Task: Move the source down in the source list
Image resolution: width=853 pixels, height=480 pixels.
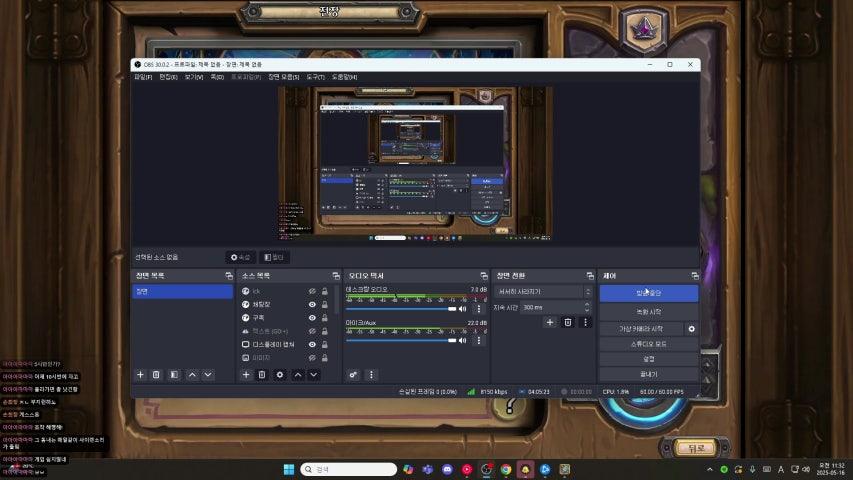Action: tap(313, 375)
